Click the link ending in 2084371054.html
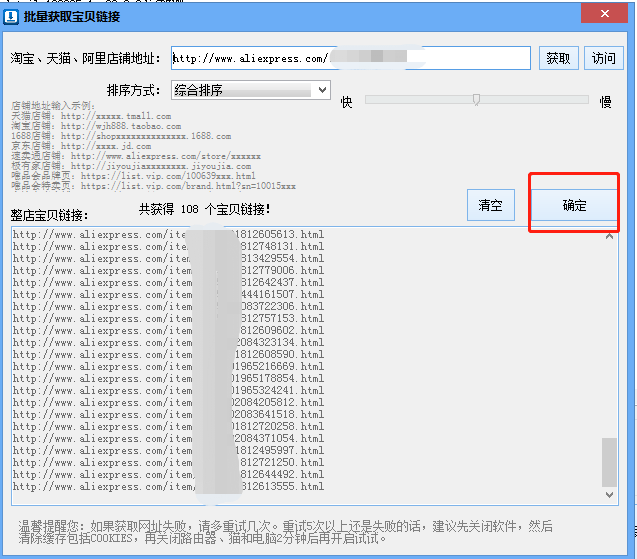Image resolution: width=637 pixels, height=559 pixels. tap(168, 439)
